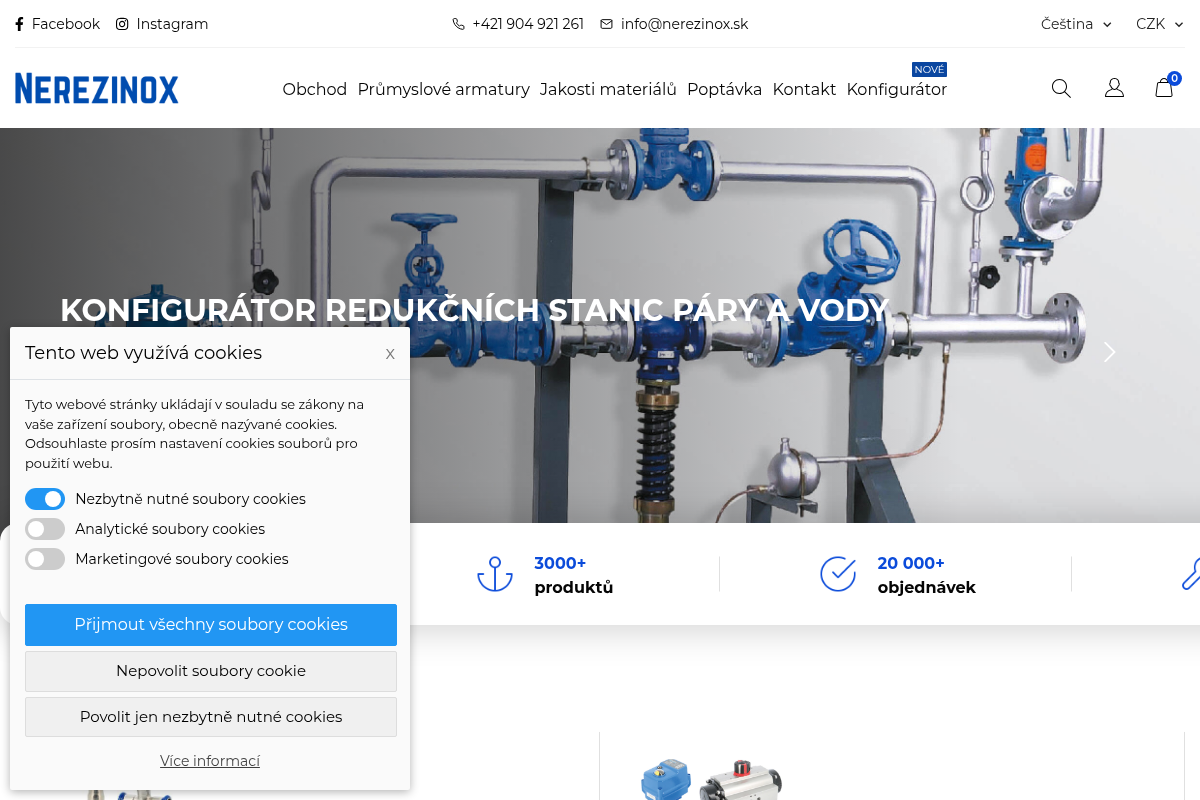Image resolution: width=1200 pixels, height=800 pixels.
Task: Click the envelope mail icon
Action: 607,24
